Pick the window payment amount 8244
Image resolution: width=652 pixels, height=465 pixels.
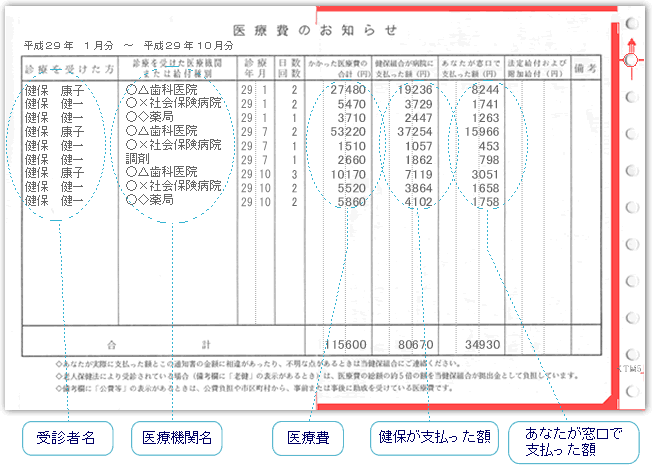coord(485,90)
